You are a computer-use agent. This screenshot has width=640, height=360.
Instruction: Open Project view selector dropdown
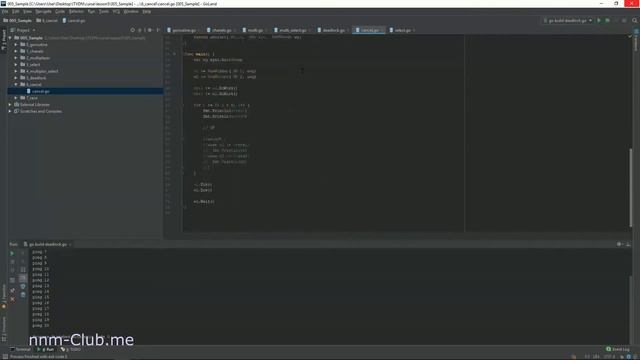[x=23, y=30]
